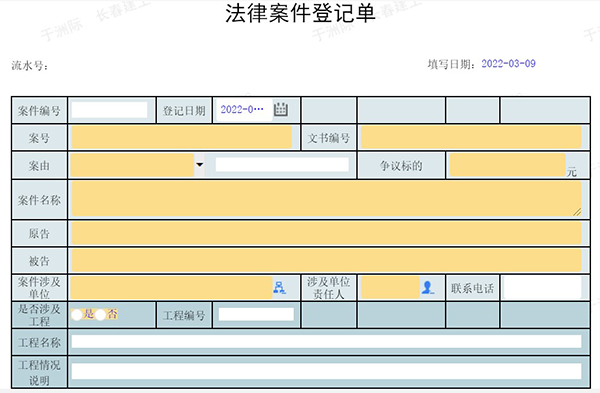600x393 pixels.
Task: Click inside the 案件名称 text area
Action: coord(326,199)
